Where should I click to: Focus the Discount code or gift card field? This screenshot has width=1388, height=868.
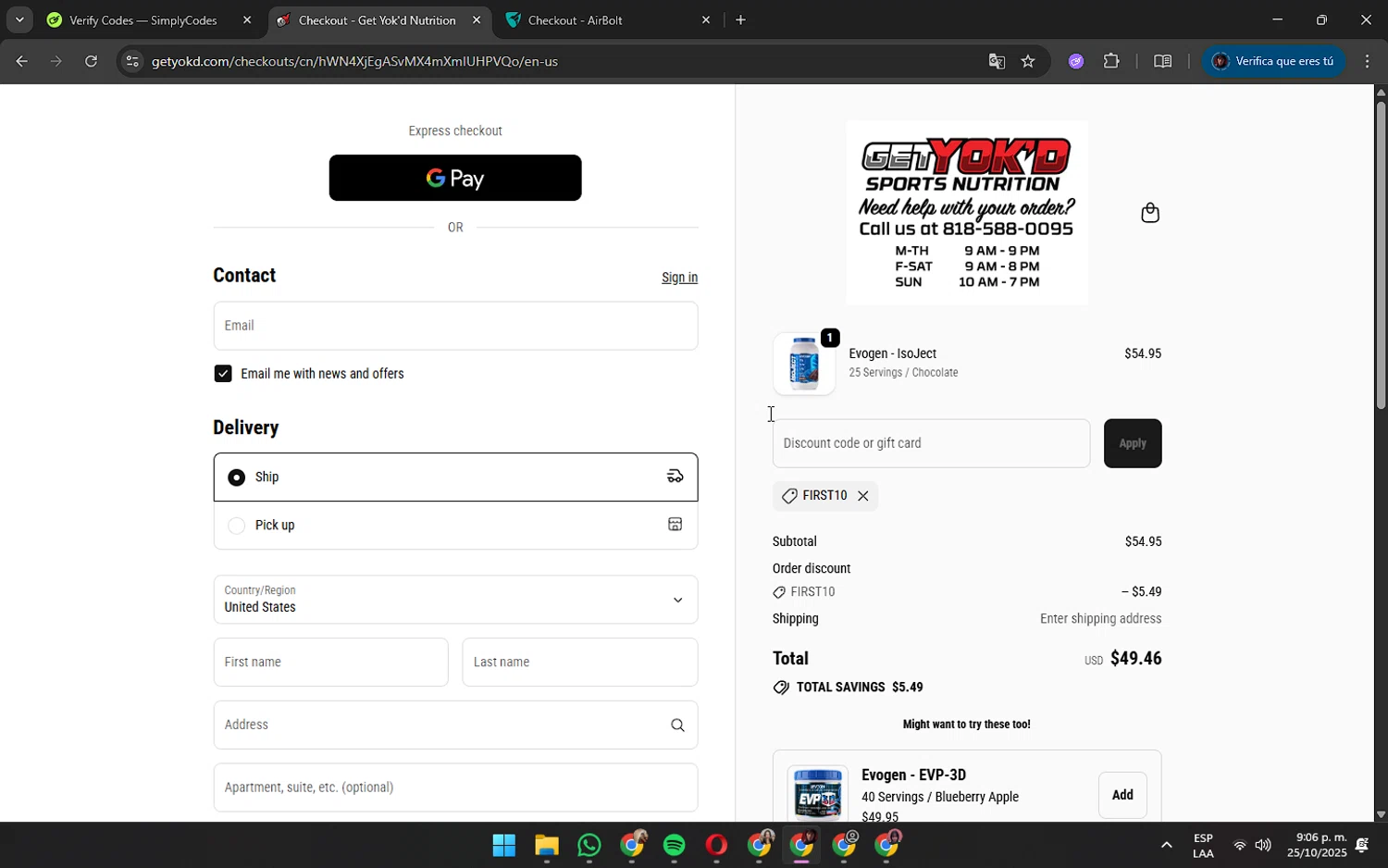[931, 443]
